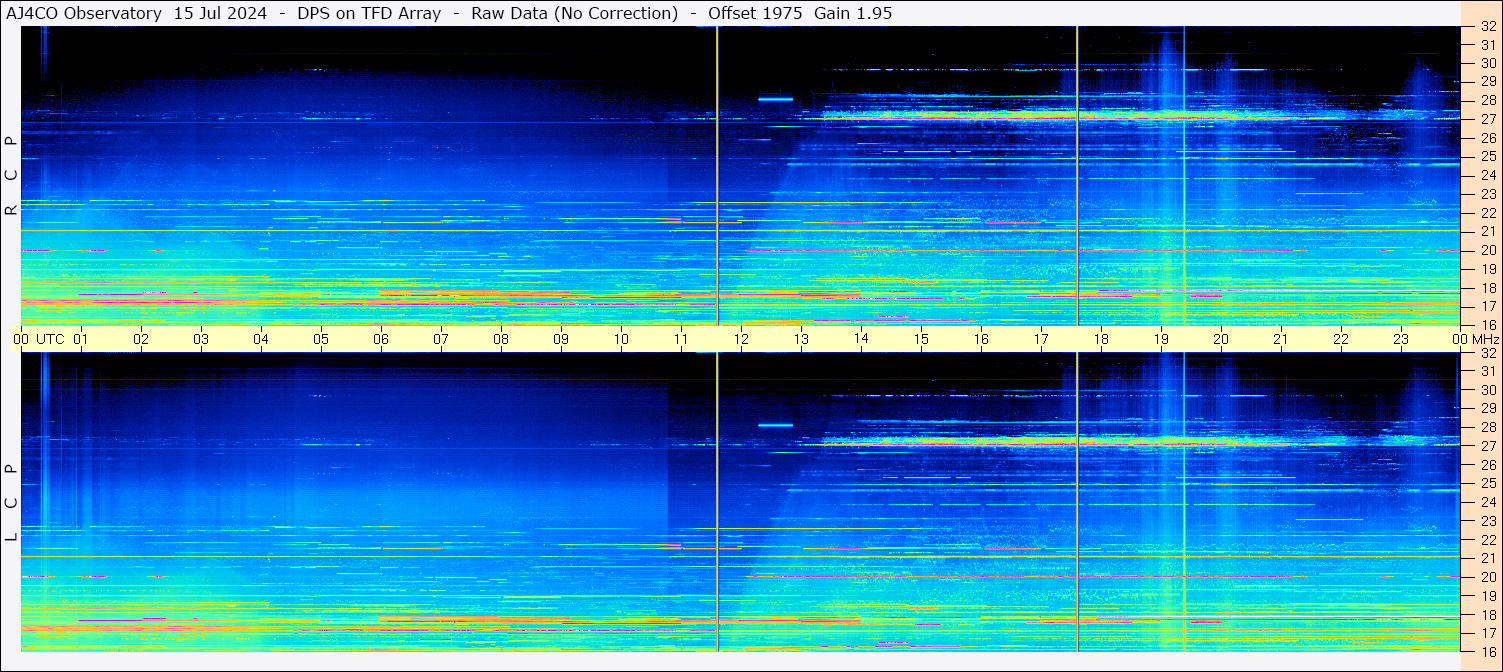1503x672 pixels.
Task: Click hour label "17" on time axis
Action: pyautogui.click(x=1041, y=339)
